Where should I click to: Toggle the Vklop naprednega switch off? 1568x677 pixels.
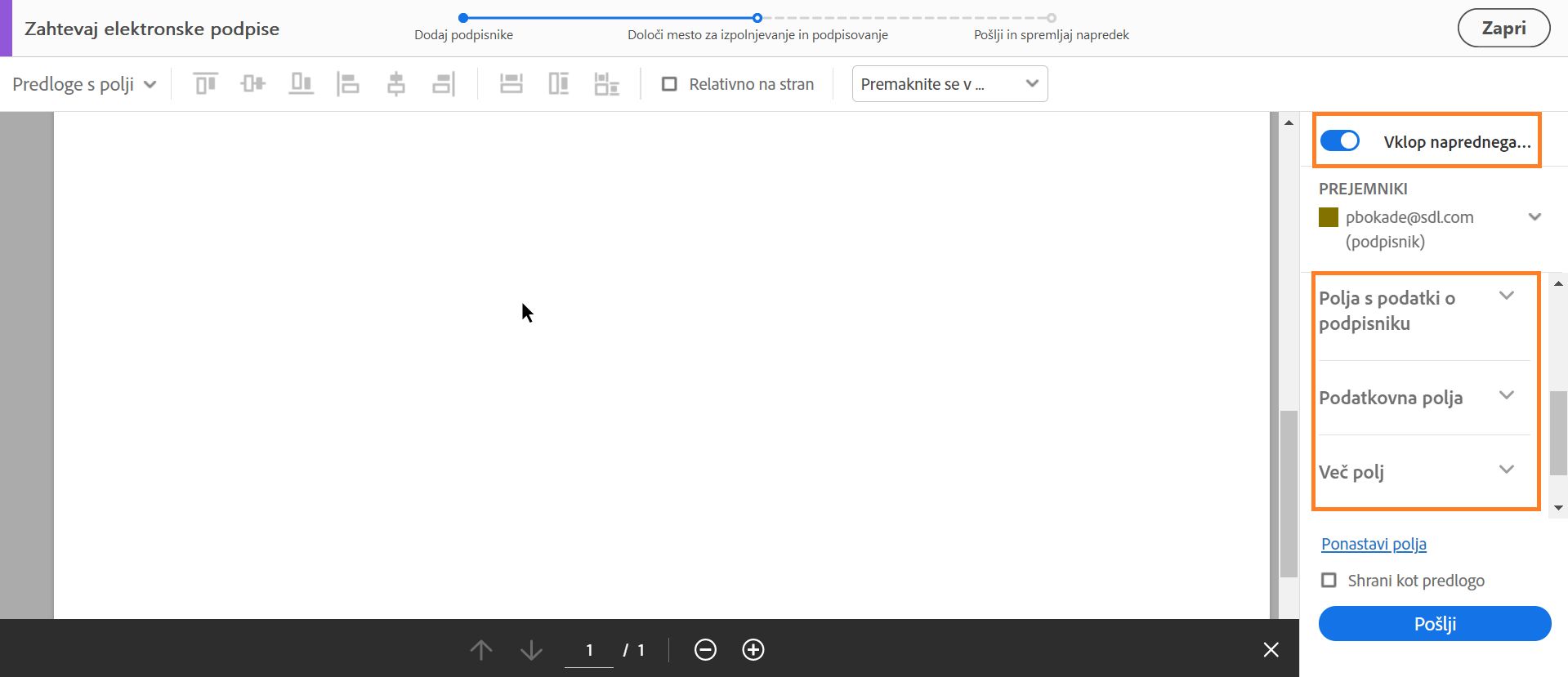point(1340,141)
